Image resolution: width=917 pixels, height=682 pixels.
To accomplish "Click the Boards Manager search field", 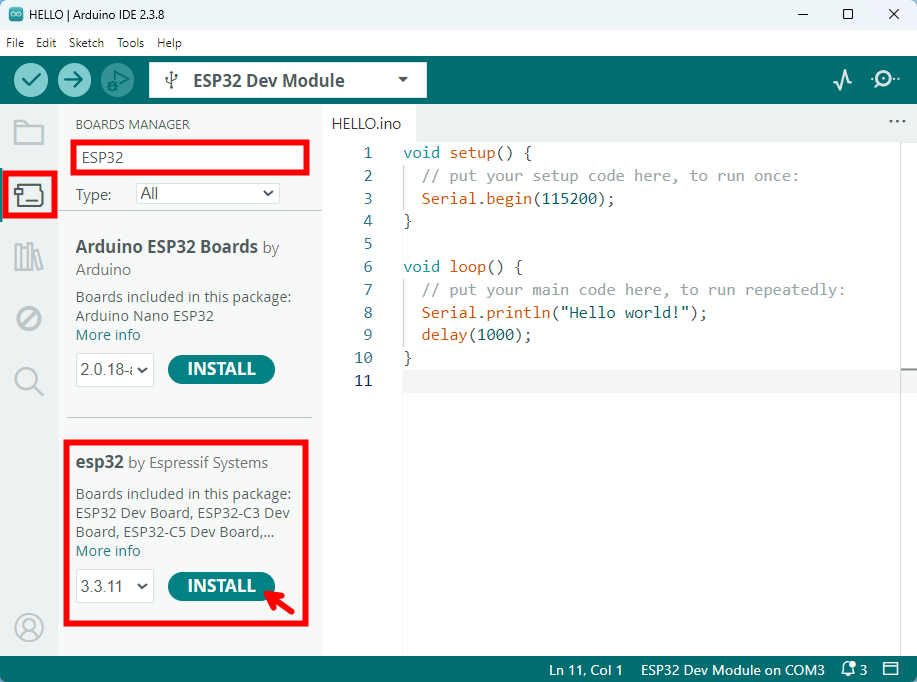I will click(x=190, y=157).
